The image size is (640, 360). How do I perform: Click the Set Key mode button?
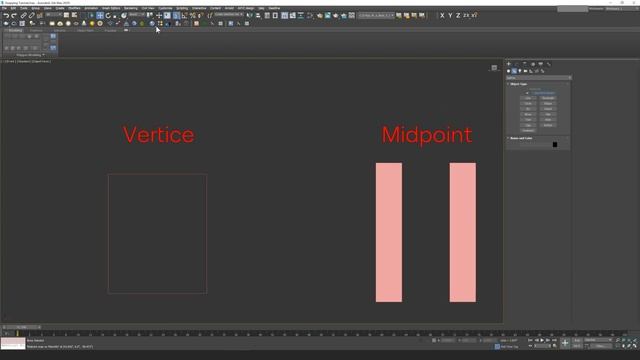(577, 346)
